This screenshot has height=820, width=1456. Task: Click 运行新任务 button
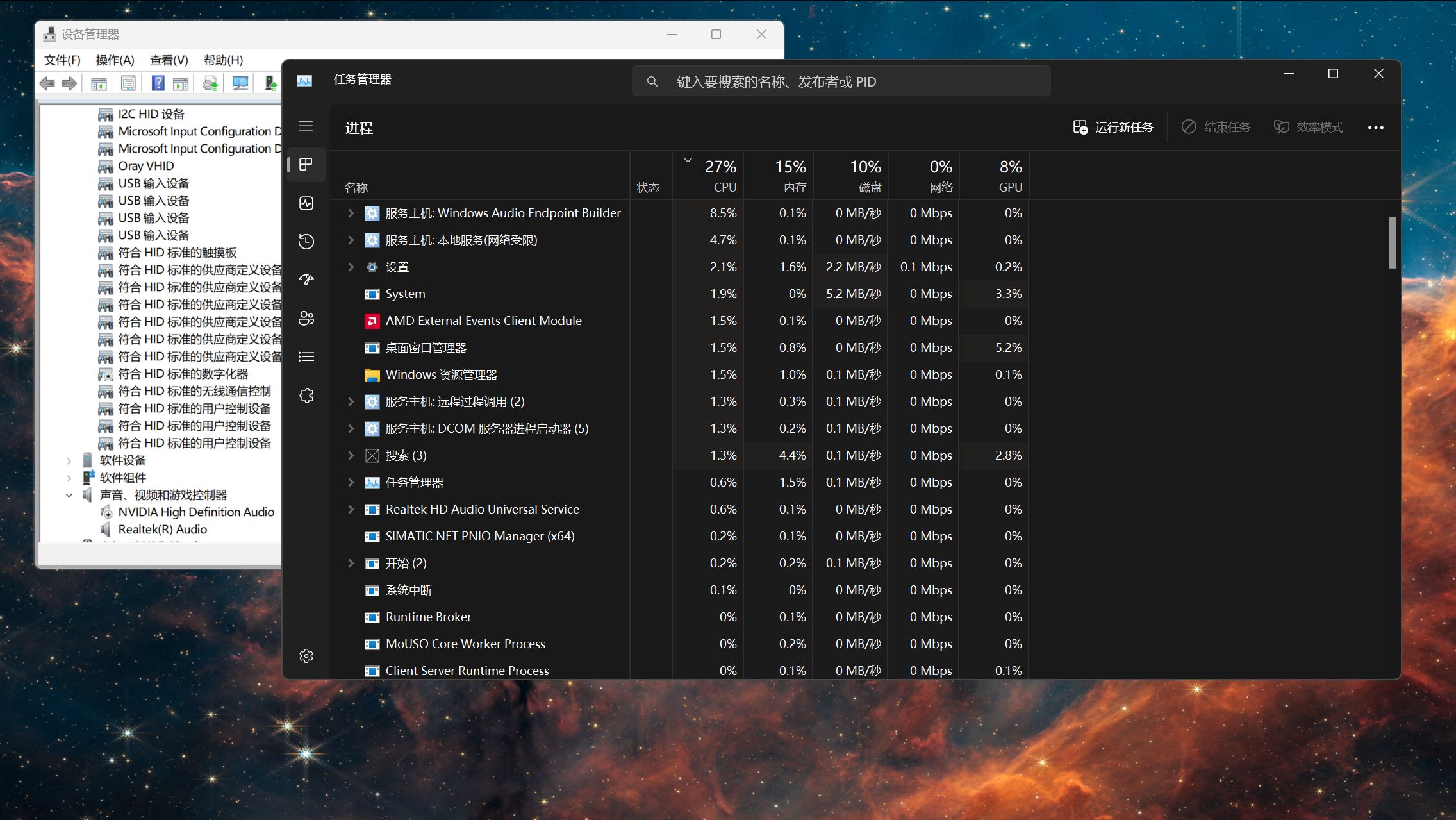tap(1113, 127)
